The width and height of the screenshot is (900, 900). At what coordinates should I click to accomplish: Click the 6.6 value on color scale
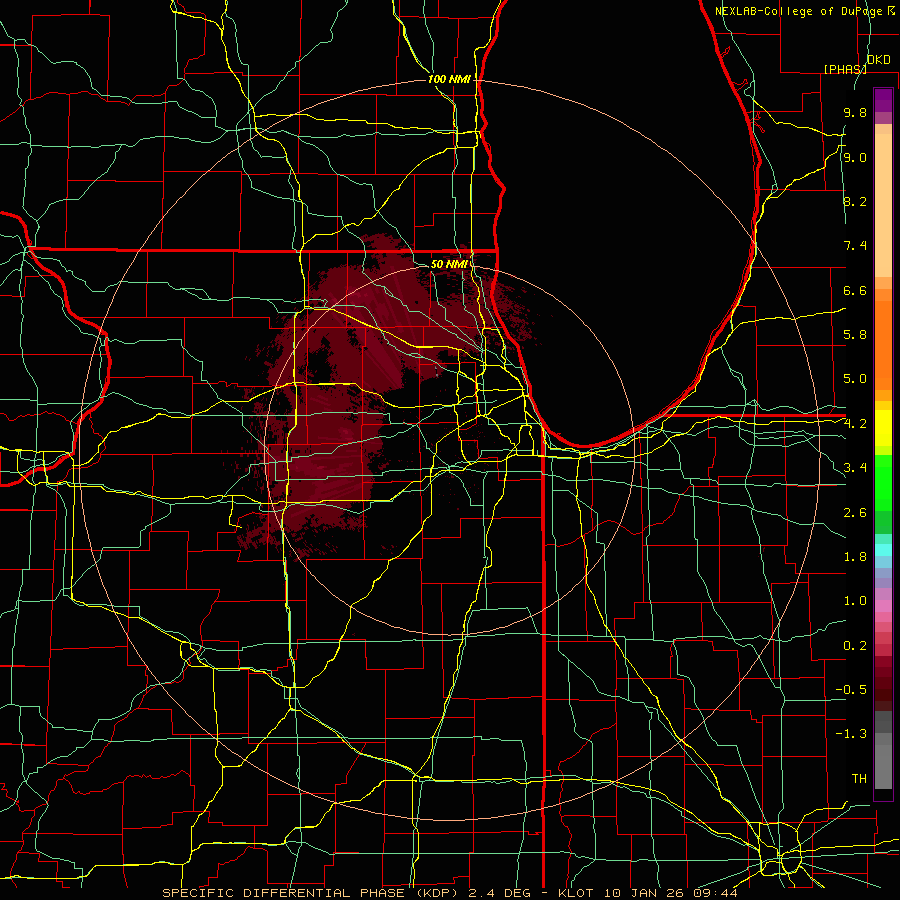855,290
